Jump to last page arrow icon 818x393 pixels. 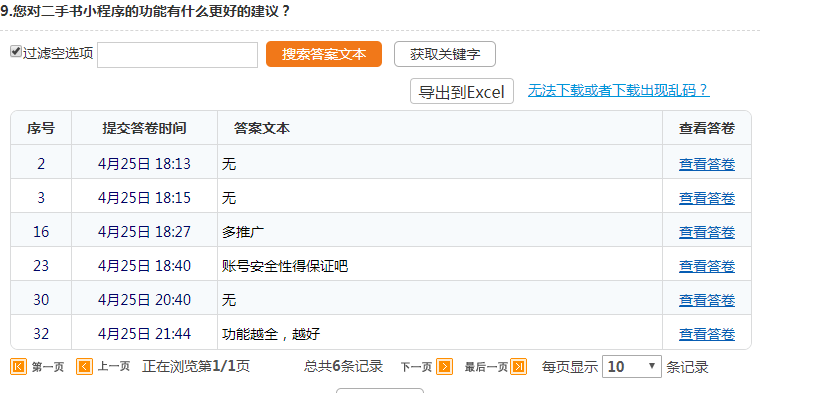point(519,367)
